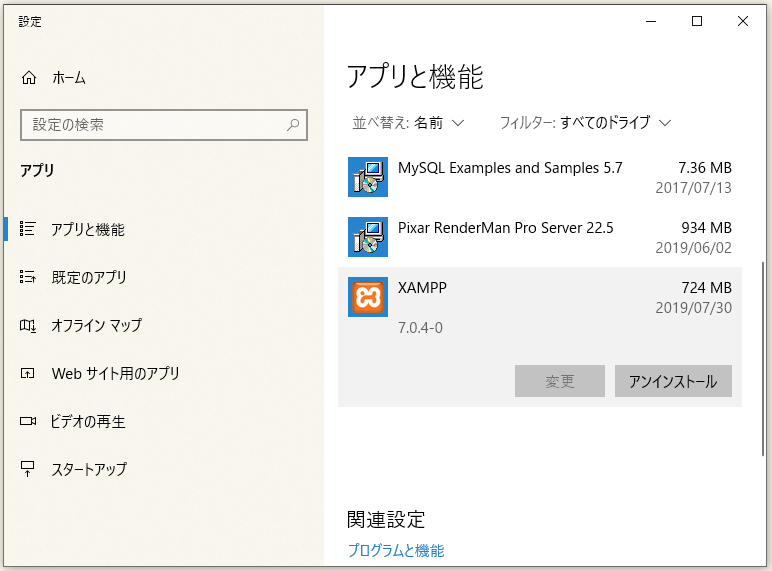Click the 2019/07/30 install date

[x=693, y=308]
